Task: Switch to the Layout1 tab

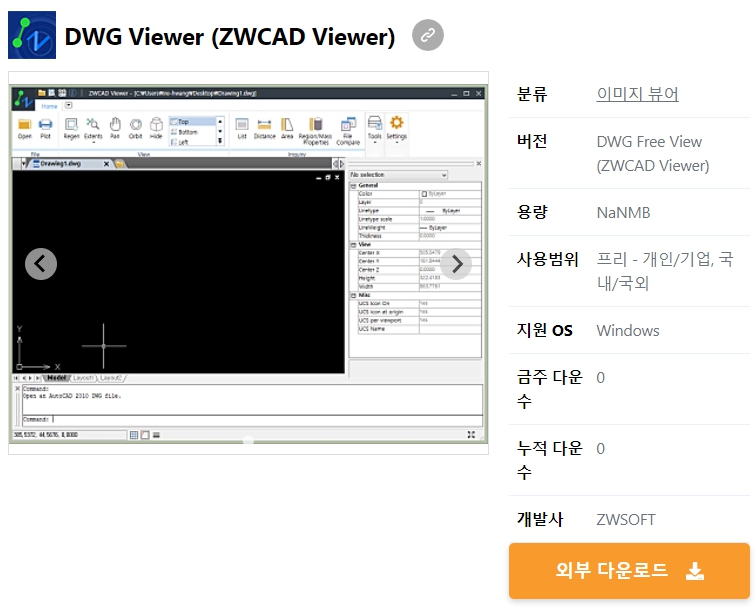Action: pyautogui.click(x=84, y=378)
